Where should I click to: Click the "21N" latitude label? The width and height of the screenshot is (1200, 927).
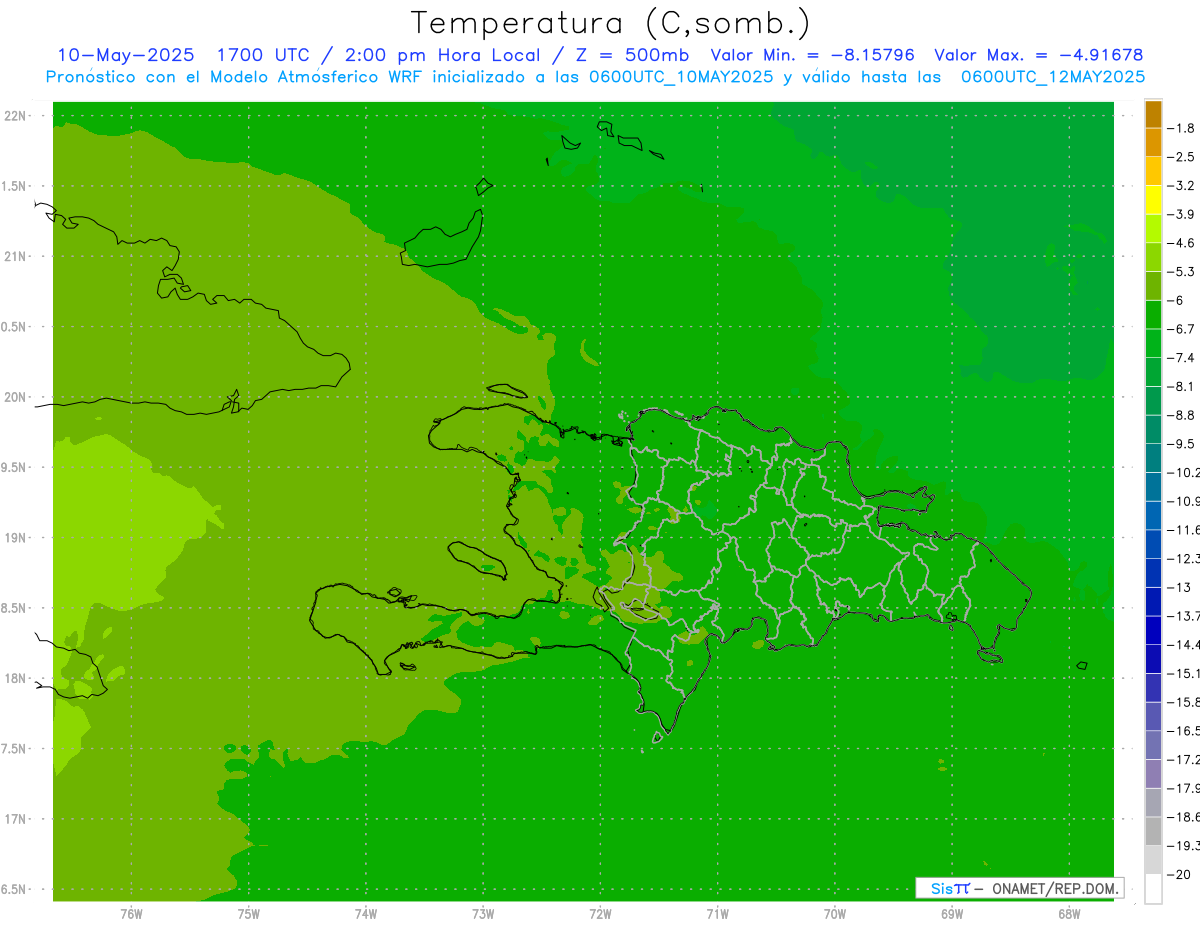16,256
